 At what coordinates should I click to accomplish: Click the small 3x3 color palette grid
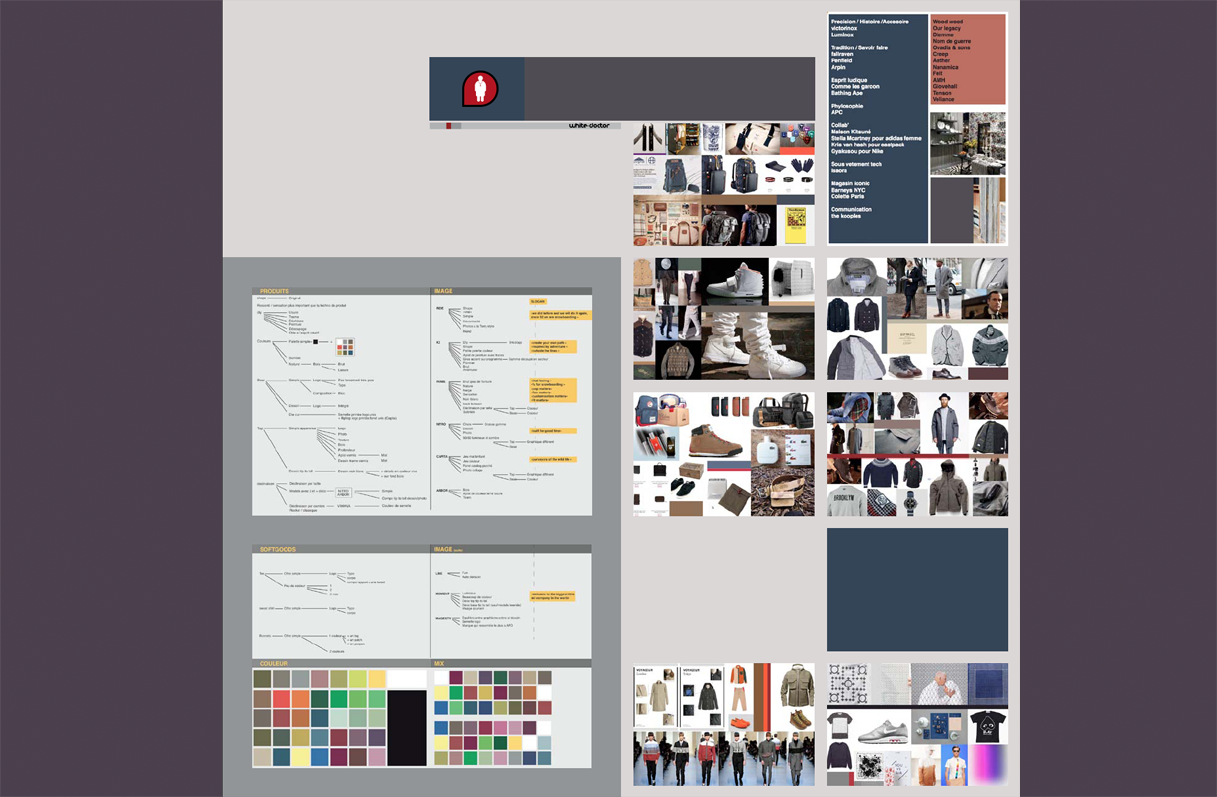click(346, 347)
